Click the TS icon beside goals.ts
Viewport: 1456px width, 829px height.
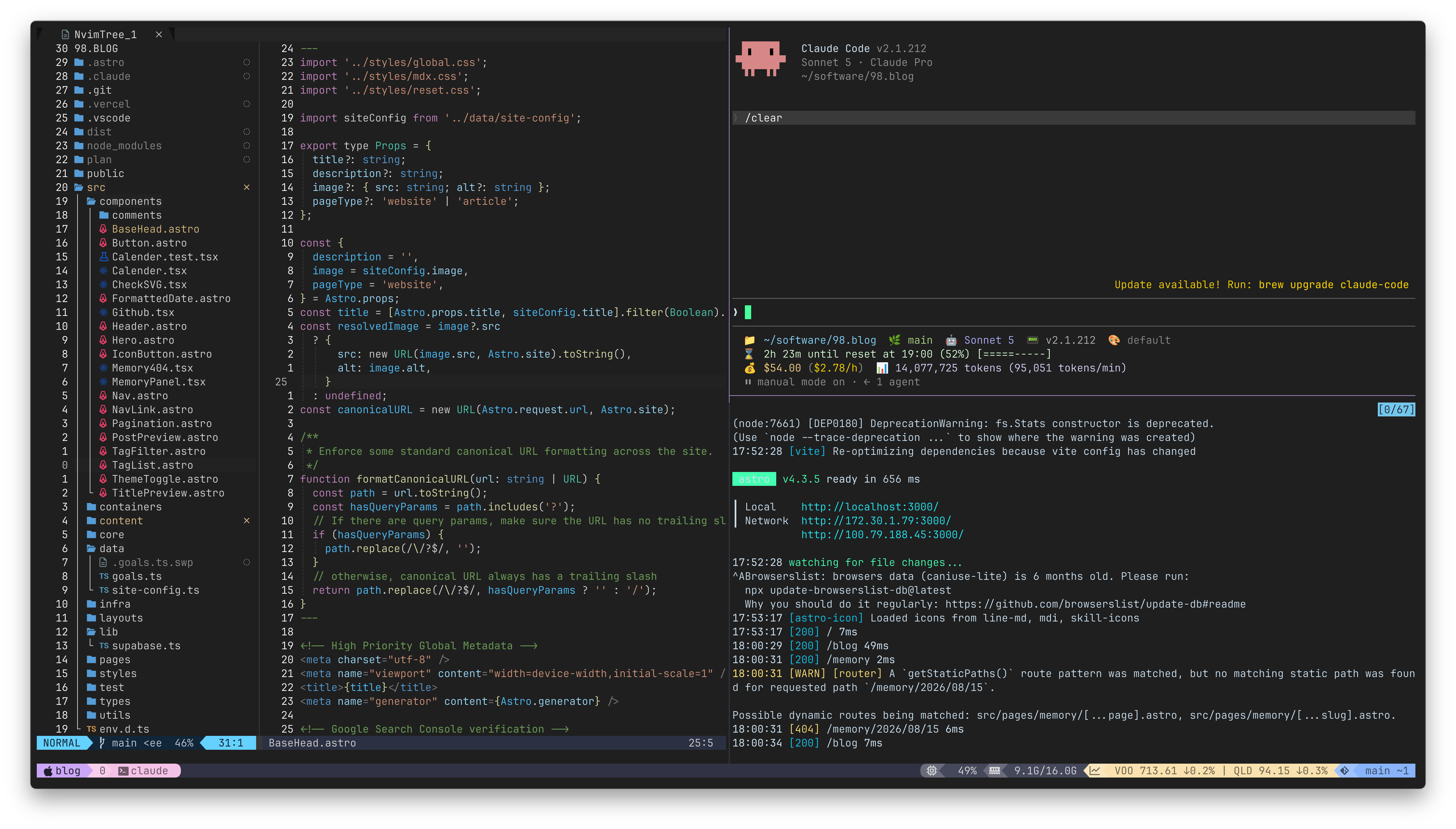coord(104,576)
